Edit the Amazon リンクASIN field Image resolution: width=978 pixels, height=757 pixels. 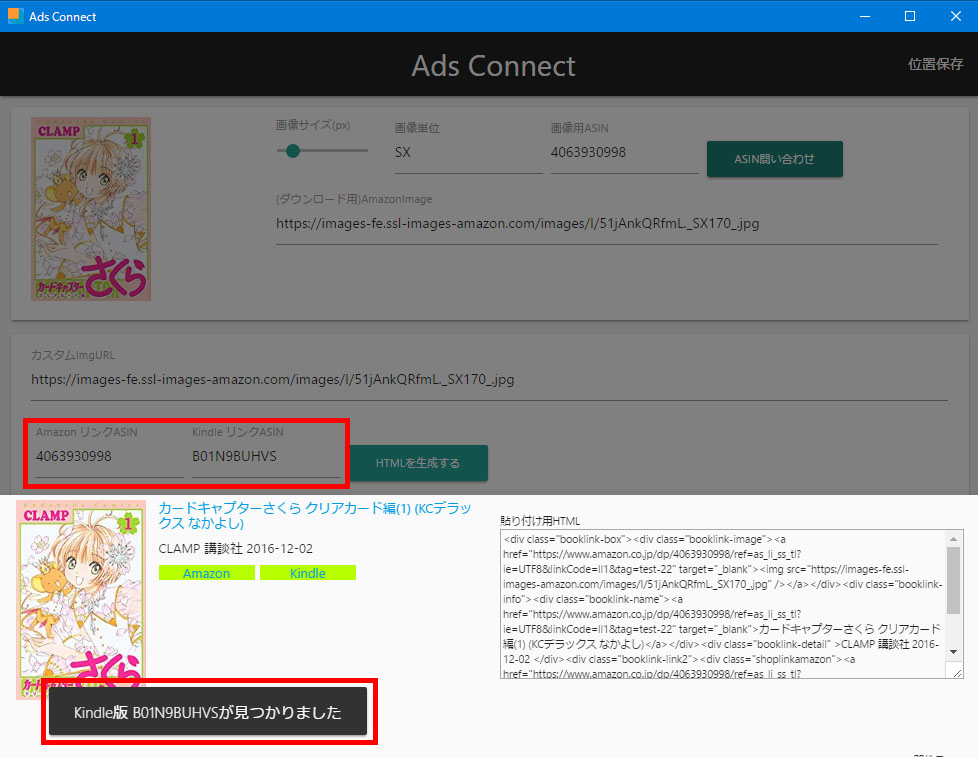(x=110, y=456)
